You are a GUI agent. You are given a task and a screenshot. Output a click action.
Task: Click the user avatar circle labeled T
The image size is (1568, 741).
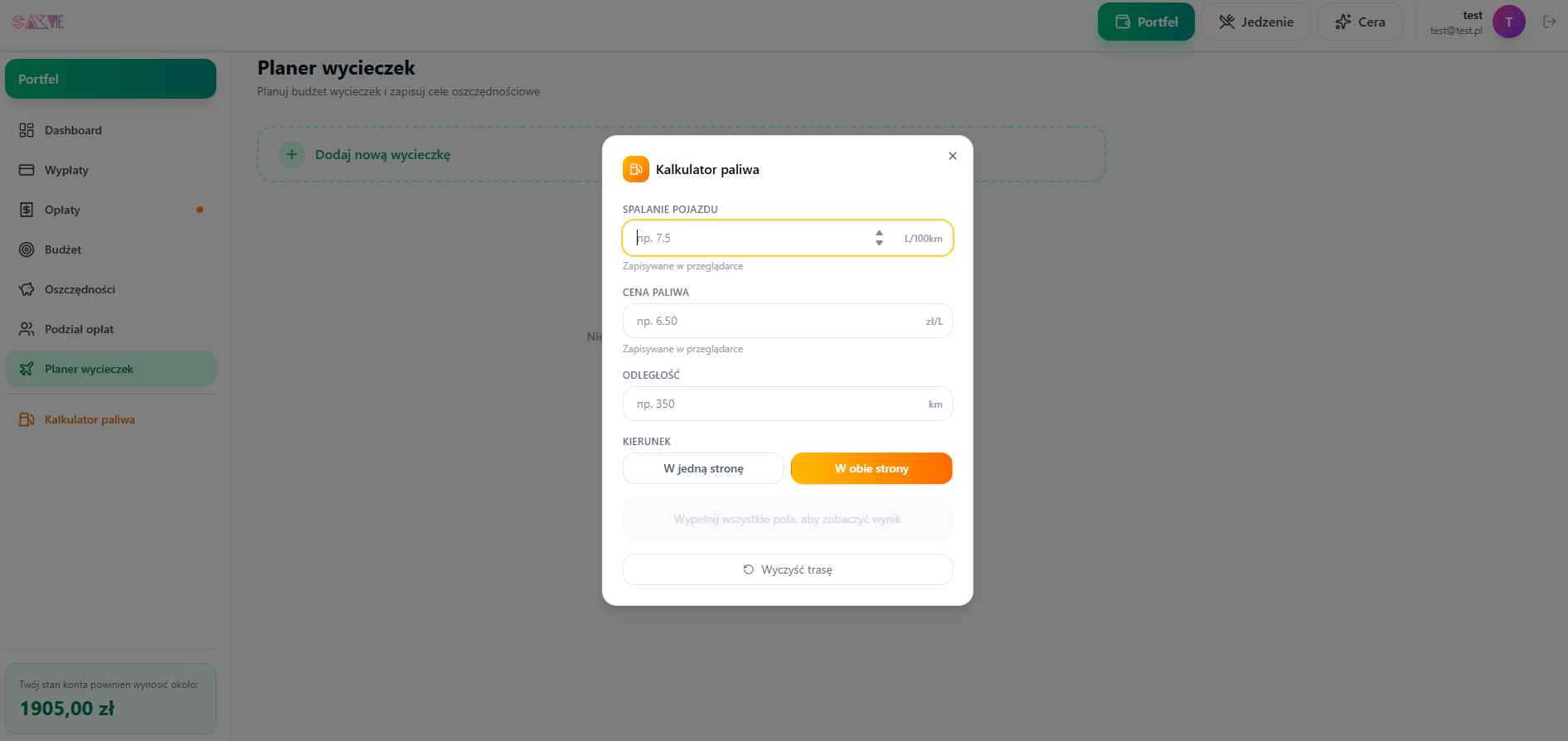coord(1508,22)
